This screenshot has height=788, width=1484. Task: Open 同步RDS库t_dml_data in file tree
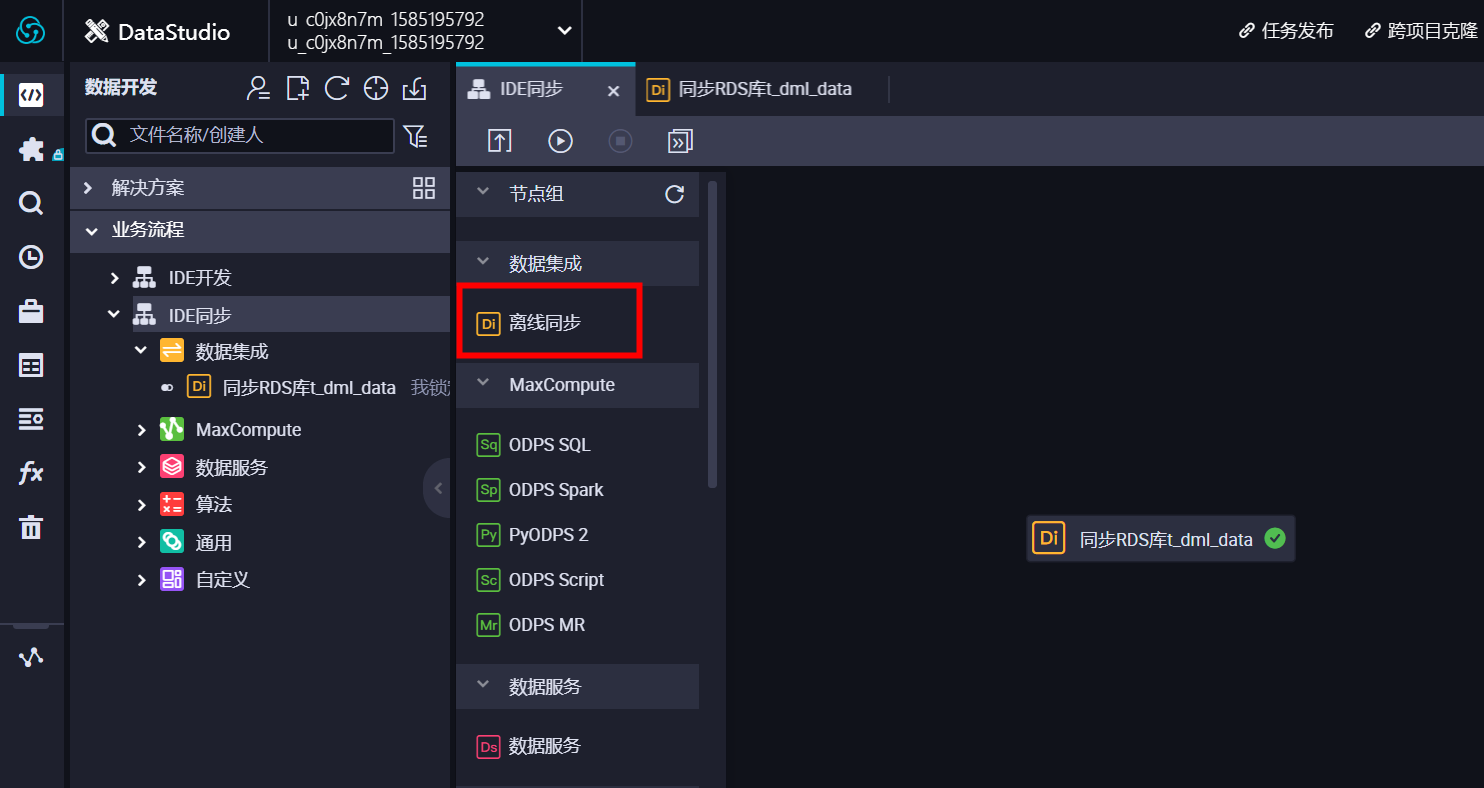tap(309, 387)
